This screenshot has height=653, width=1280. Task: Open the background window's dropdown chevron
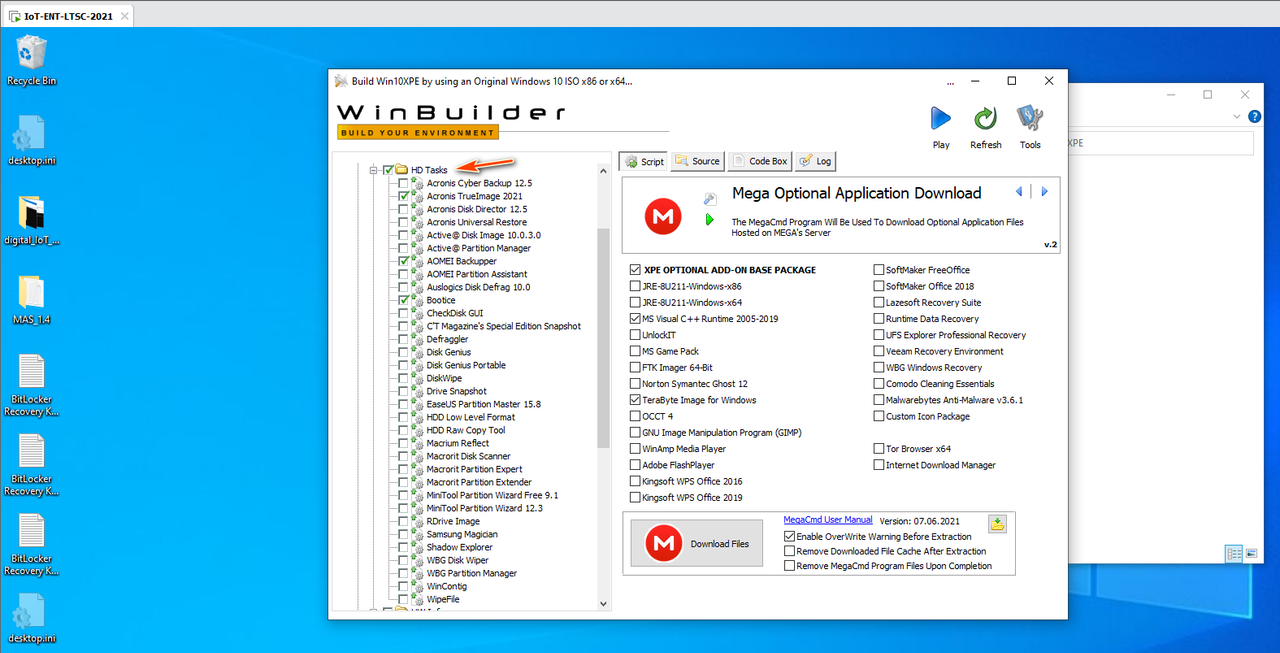point(1238,117)
